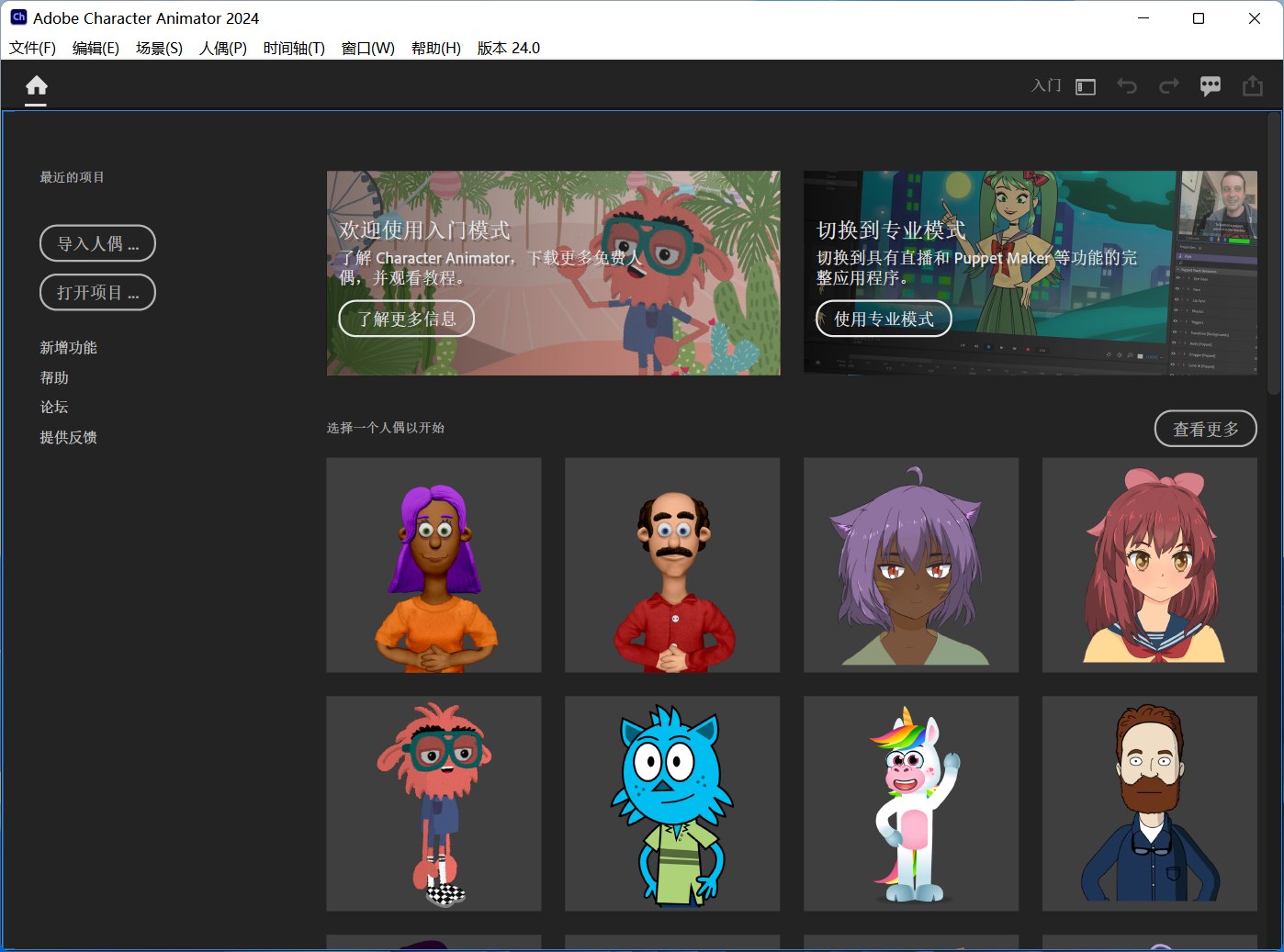The height and width of the screenshot is (952, 1284).
Task: Click the vertical scrollbar on the right
Action: coord(1274,252)
